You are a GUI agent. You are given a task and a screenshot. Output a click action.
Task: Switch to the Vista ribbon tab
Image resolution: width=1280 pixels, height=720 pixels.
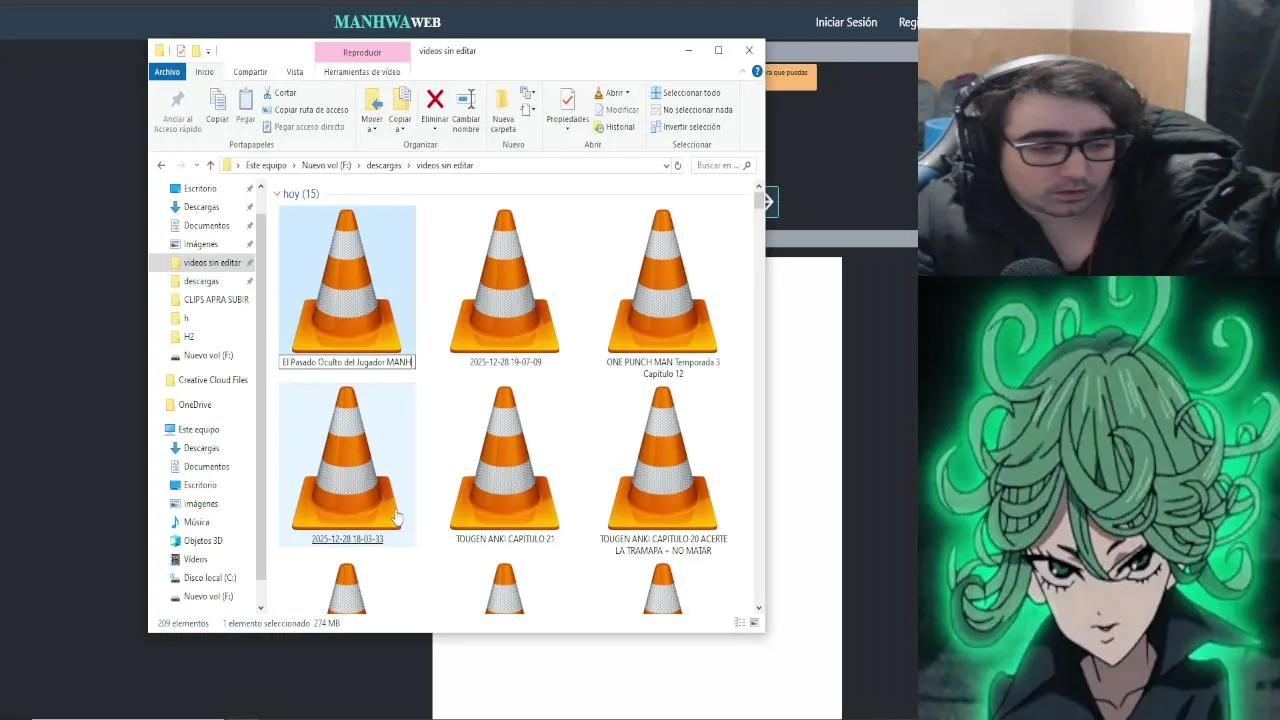pos(295,72)
